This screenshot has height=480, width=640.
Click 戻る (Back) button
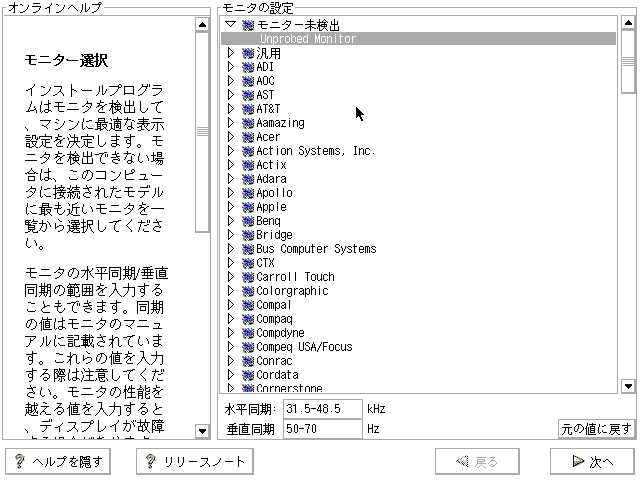point(477,461)
